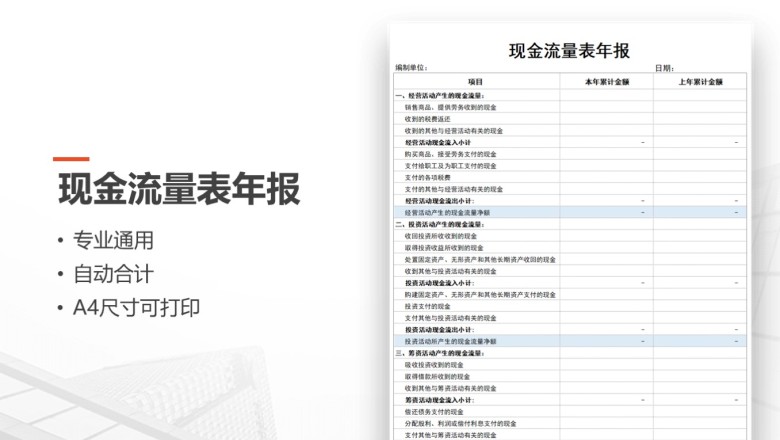Select the '项目' column header
Viewport: 780px width, 440px height.
(x=476, y=82)
